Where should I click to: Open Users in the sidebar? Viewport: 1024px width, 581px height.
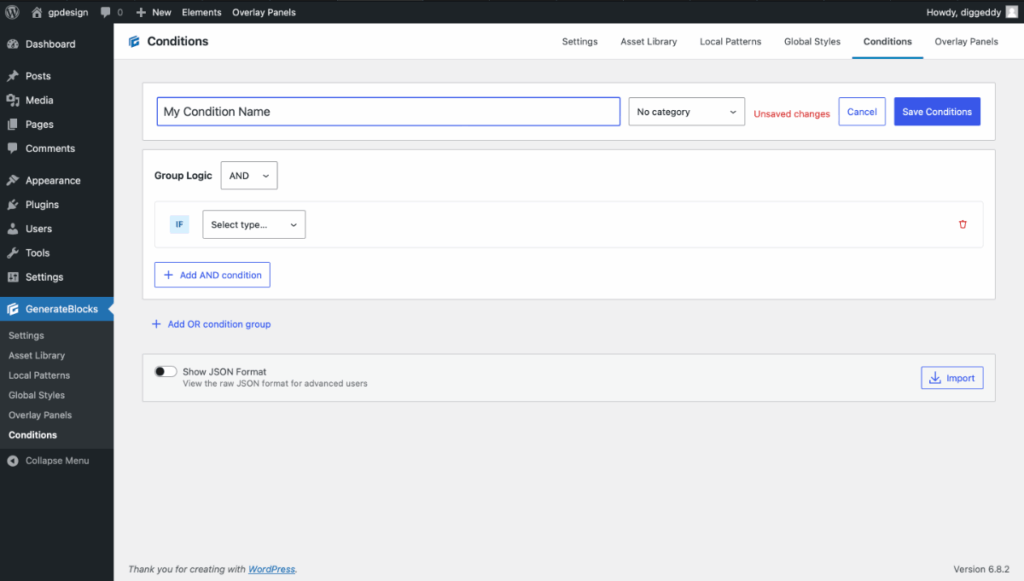coord(39,228)
